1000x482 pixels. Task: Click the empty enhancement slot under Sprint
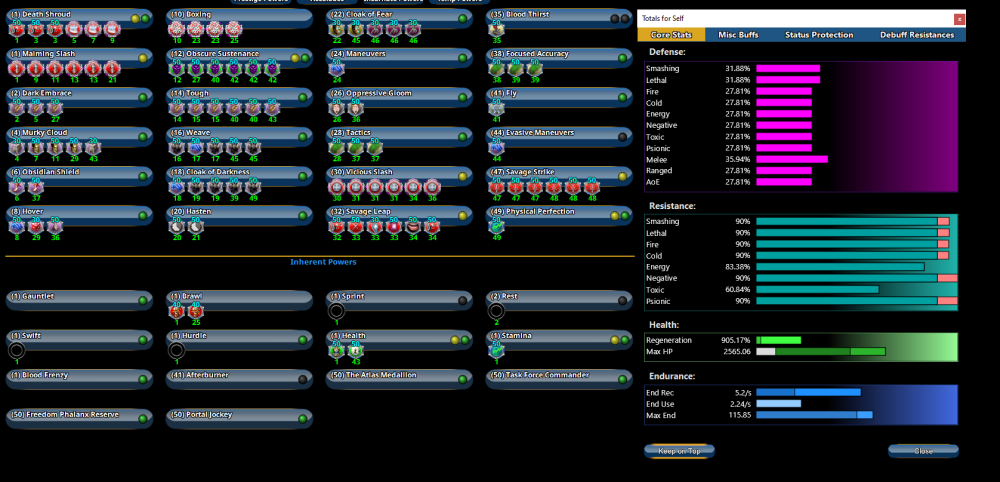point(337,312)
